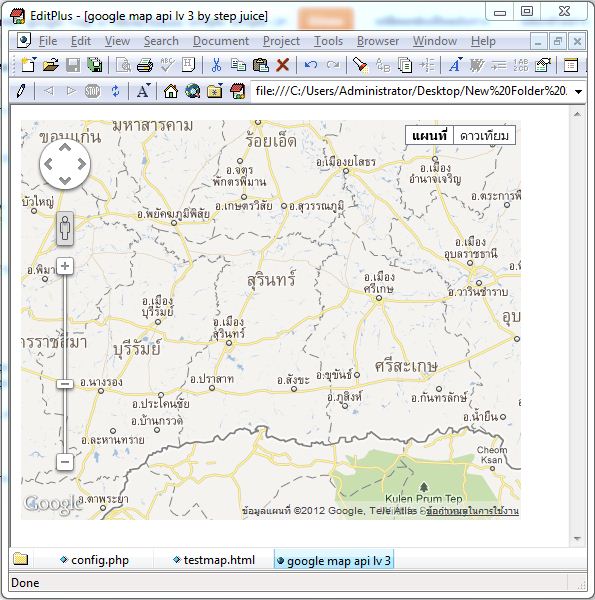Click the Find flashlight icon
Image resolution: width=595 pixels, height=600 pixels.
coord(360,65)
